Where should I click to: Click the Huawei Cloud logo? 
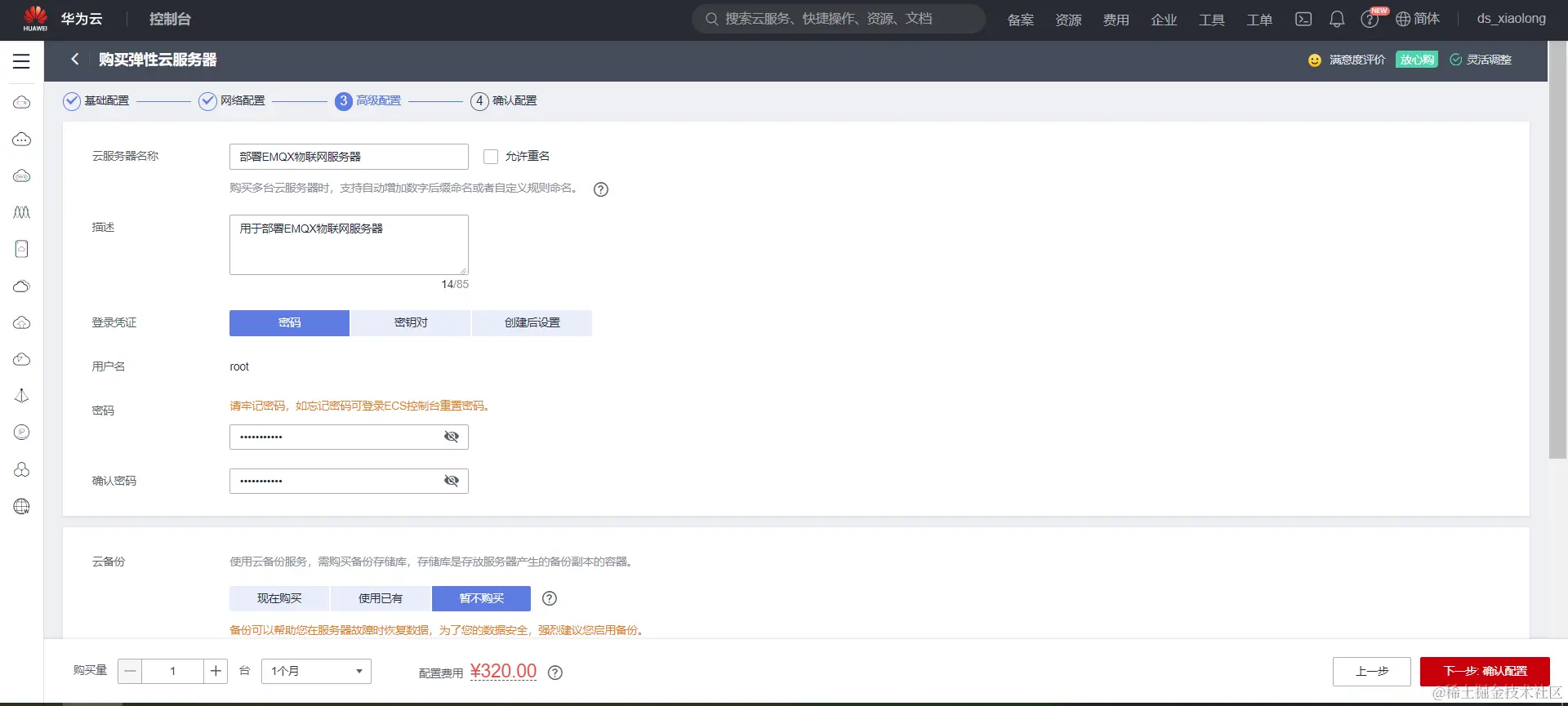35,18
